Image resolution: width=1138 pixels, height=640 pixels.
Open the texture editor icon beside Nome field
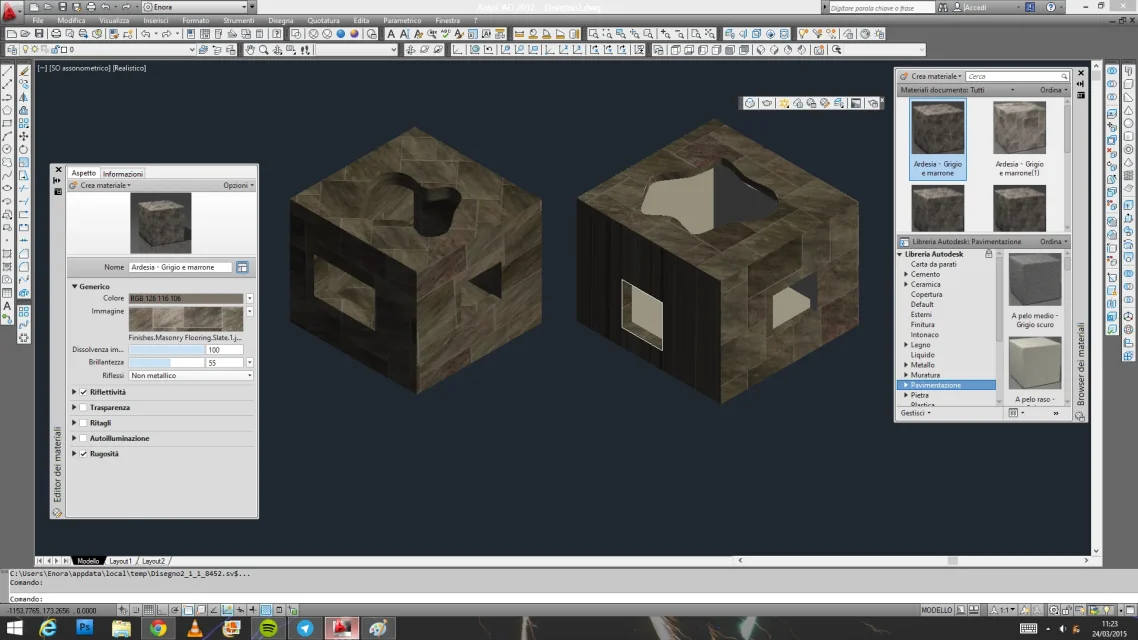[242, 267]
